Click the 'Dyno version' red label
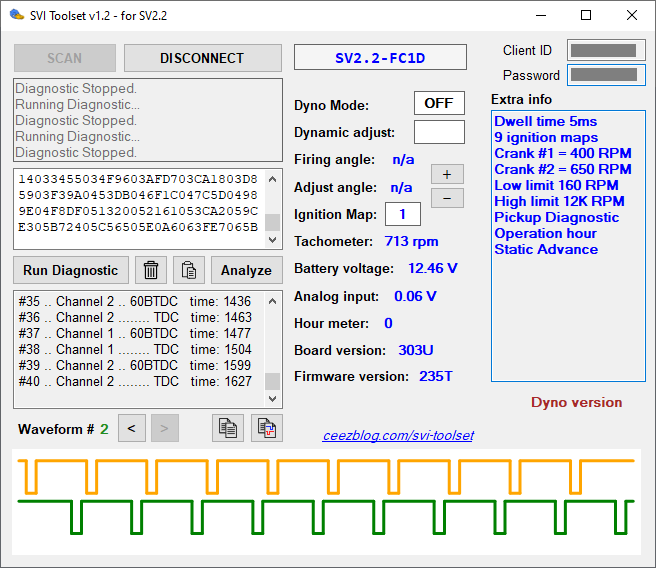This screenshot has width=656, height=568. pos(576,402)
